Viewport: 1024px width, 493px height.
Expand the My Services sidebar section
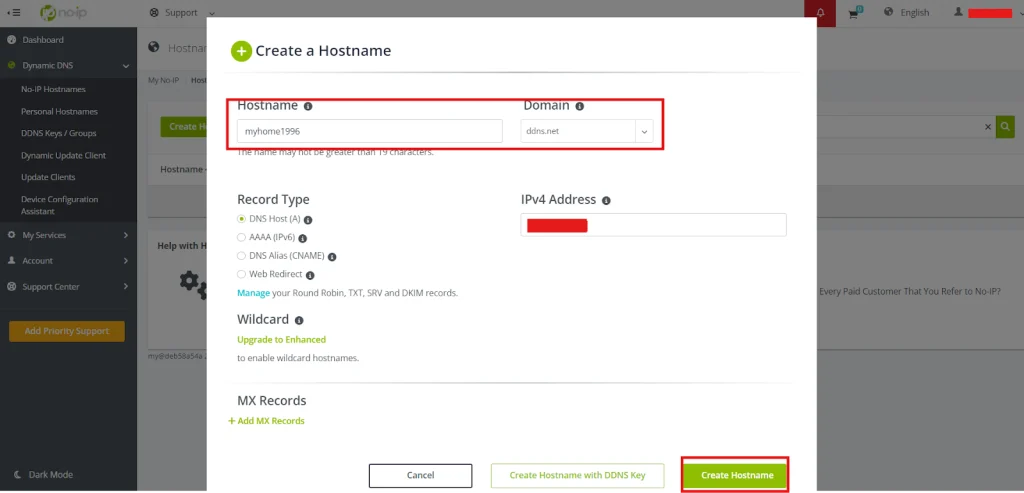tap(68, 235)
